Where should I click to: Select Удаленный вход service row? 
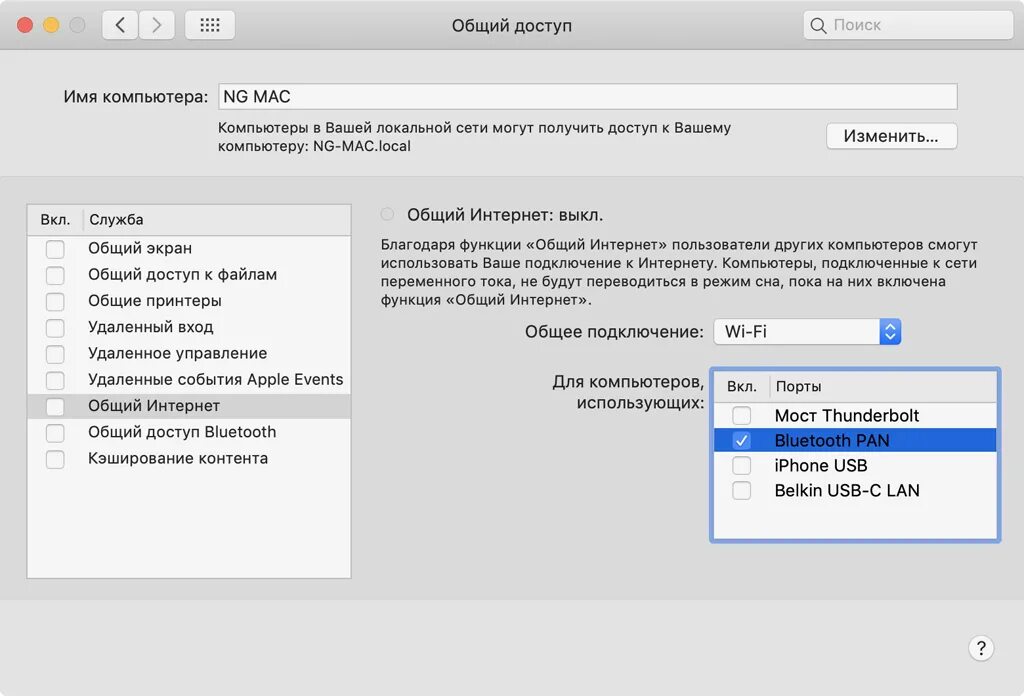click(150, 327)
